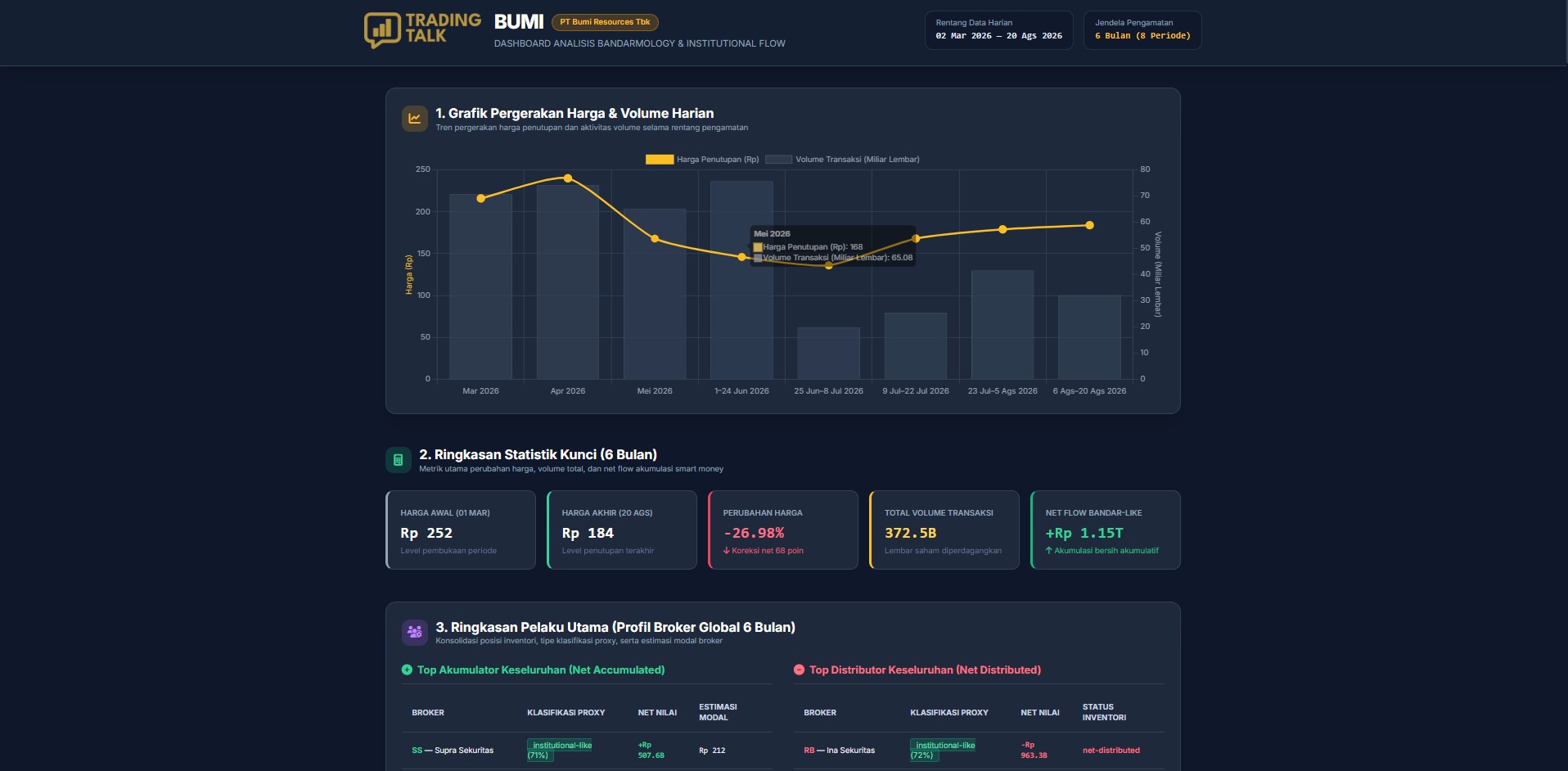This screenshot has height=771, width=1568.
Task: Click the Top Distributor Keseluruhan heading
Action: pos(925,670)
